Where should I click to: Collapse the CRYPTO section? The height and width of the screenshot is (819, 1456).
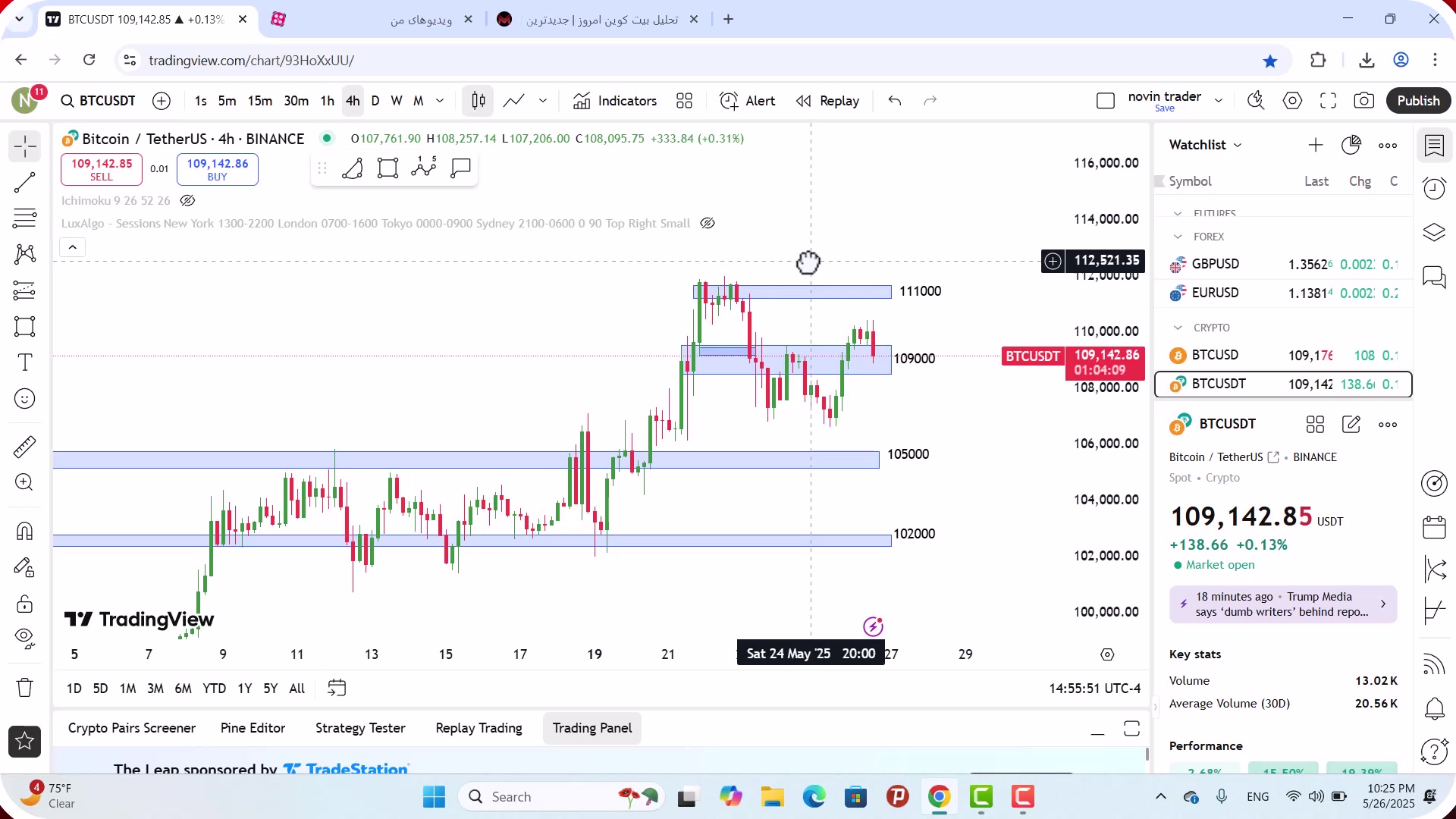1178,328
